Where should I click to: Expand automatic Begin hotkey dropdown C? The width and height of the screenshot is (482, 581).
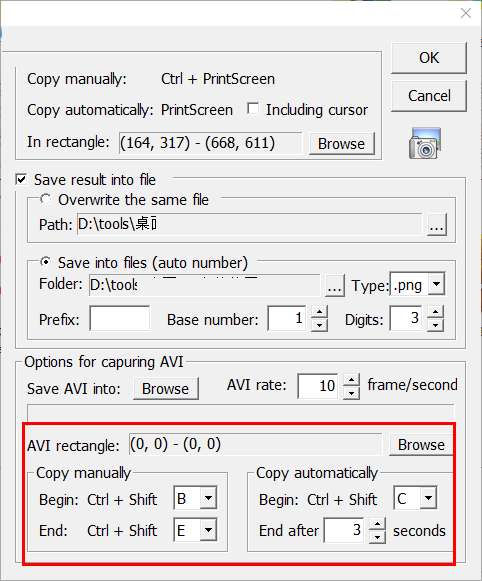click(x=428, y=498)
